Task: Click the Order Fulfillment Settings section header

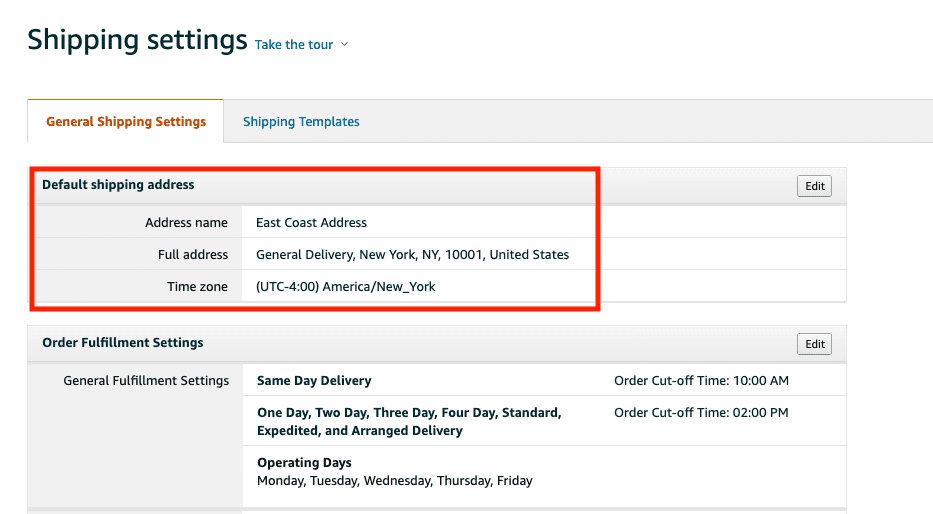Action: 122,343
